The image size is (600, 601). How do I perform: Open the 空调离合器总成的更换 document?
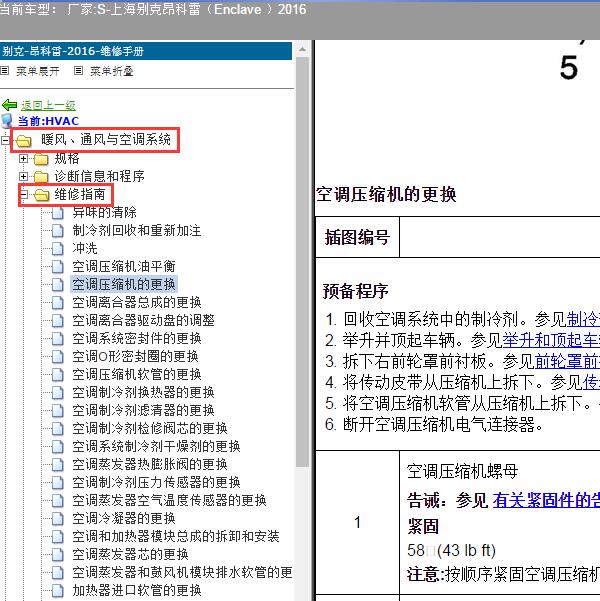pyautogui.click(x=137, y=302)
